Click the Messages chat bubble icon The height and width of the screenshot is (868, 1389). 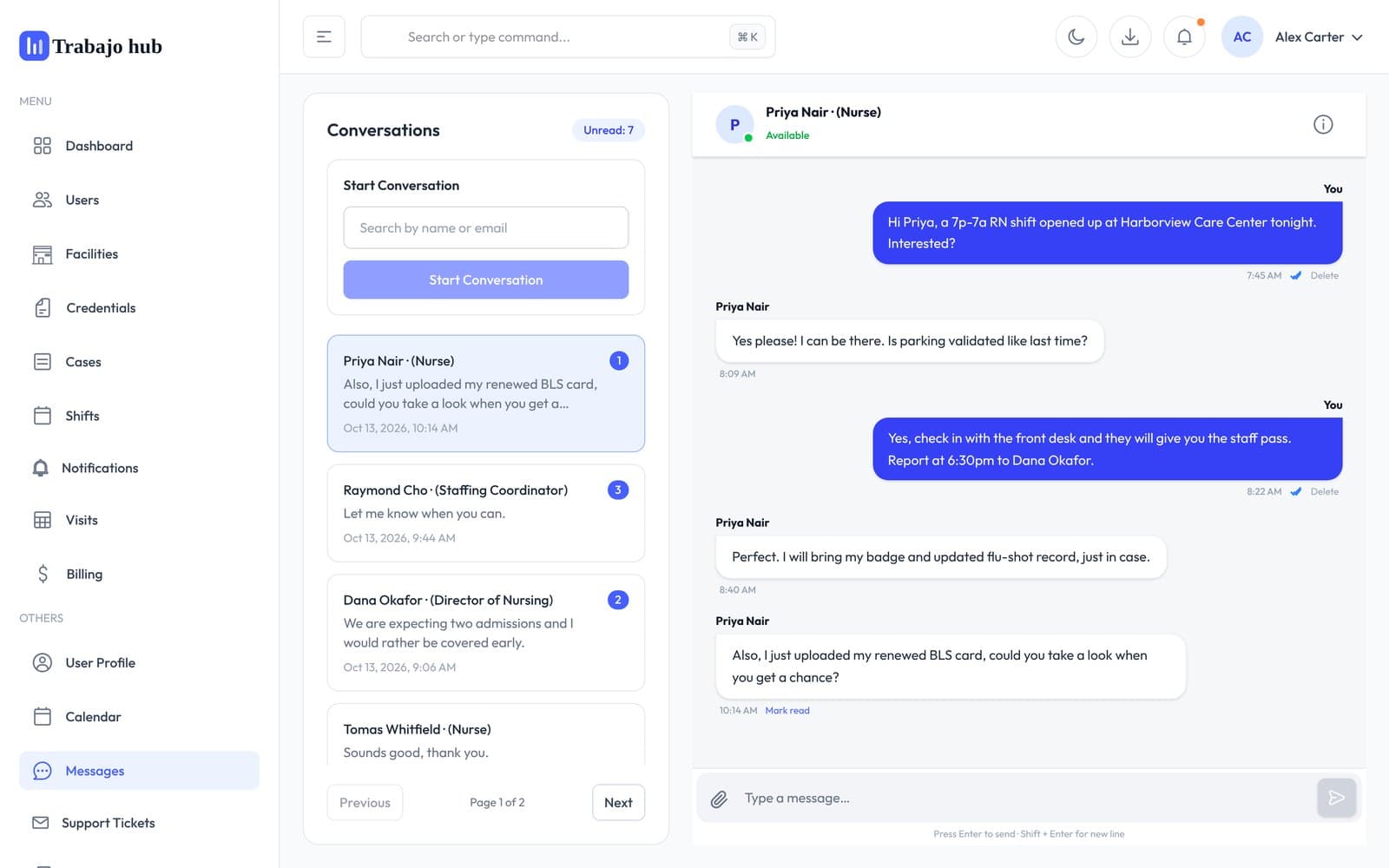[x=42, y=771]
